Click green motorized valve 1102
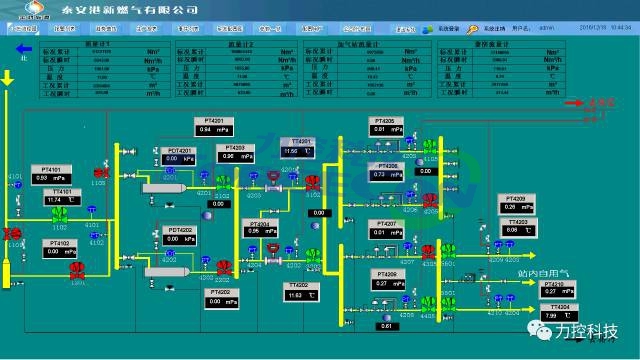Screen dimensions: 640x360 (x=60, y=215)
